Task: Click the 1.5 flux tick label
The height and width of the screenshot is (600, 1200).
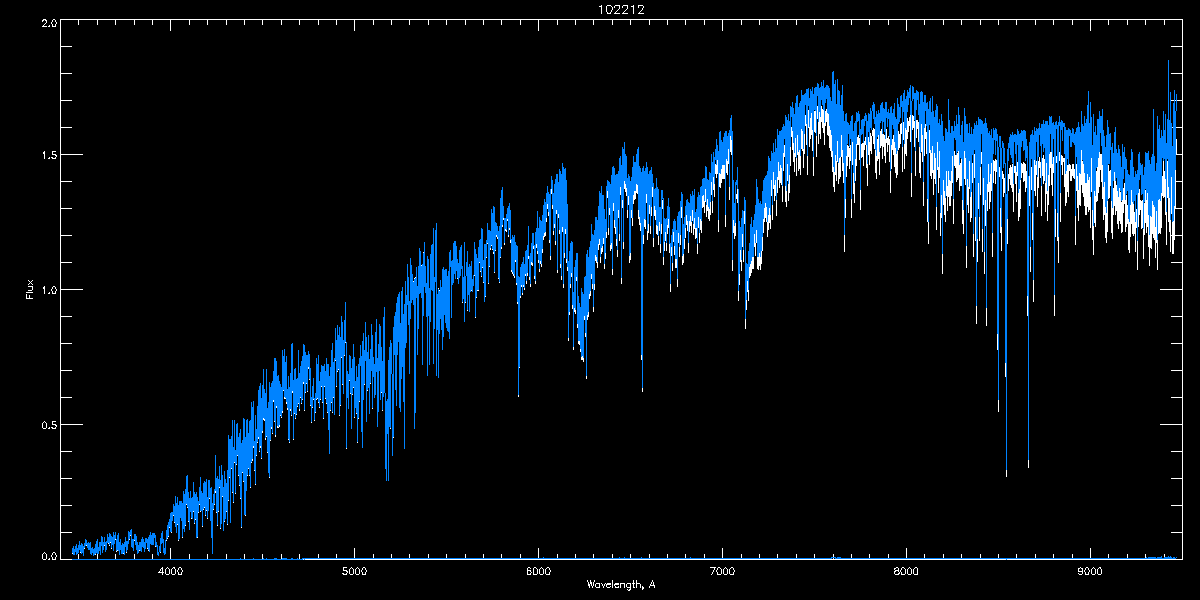Action: 48,155
